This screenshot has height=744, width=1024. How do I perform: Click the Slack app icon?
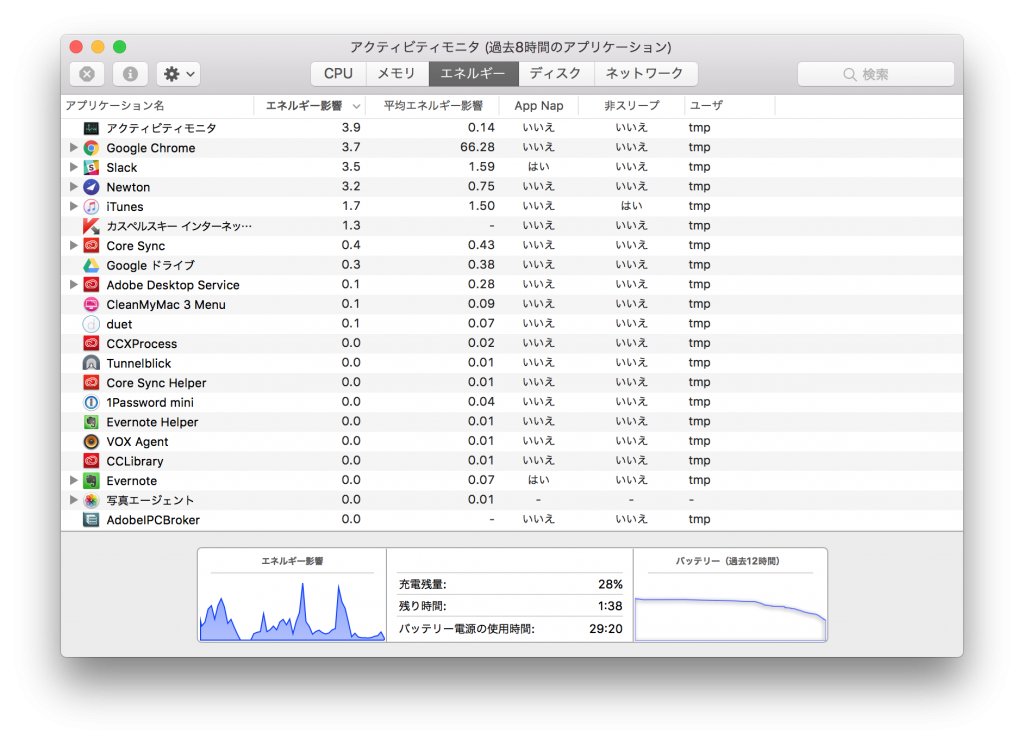tap(91, 167)
